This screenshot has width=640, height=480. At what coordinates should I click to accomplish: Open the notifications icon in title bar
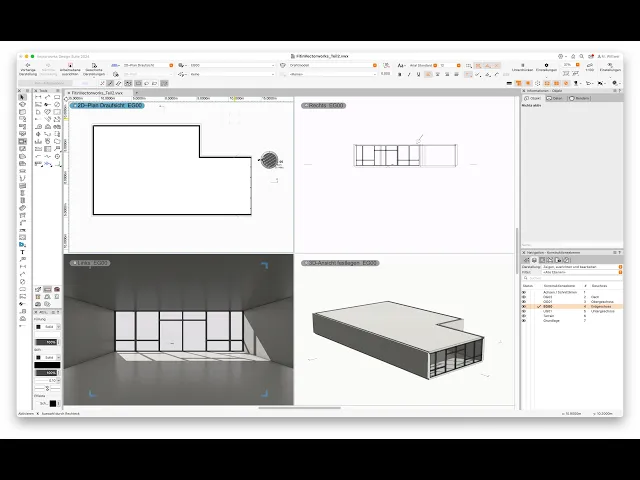pos(590,56)
